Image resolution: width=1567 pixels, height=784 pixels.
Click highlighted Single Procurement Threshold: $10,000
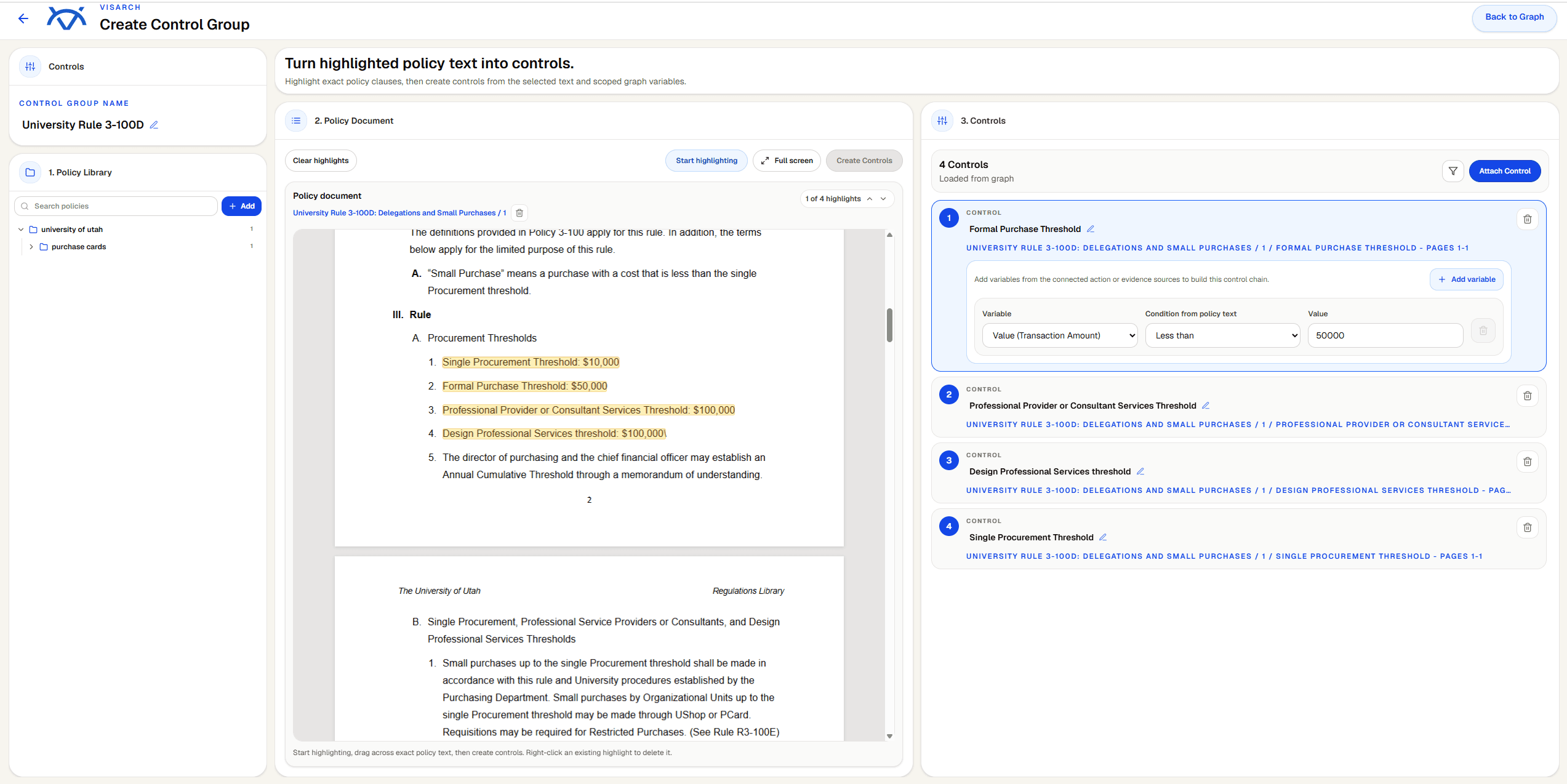coord(531,362)
